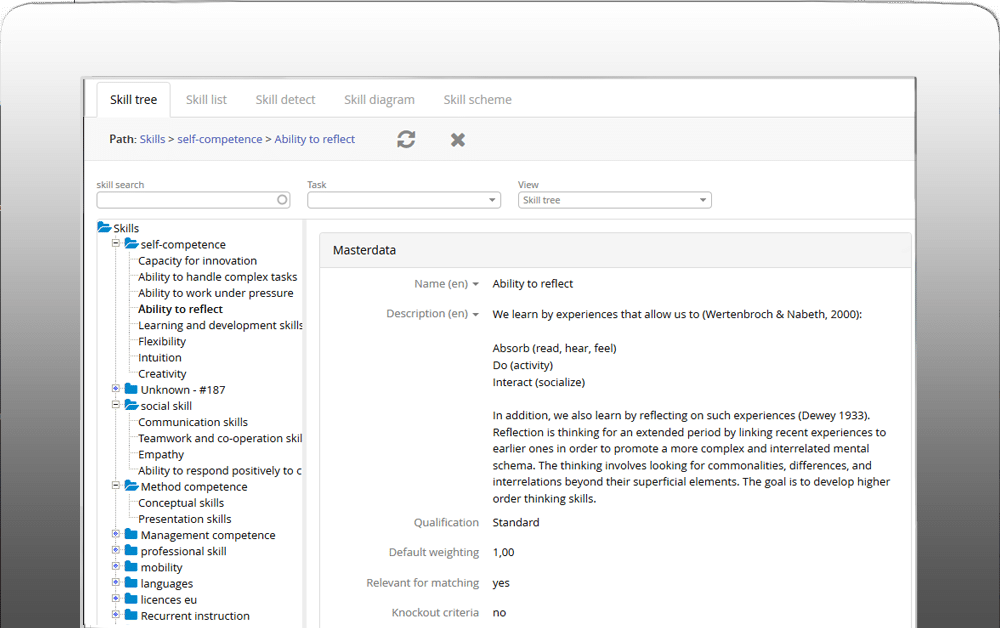Click the Default weighting value 1,00
The height and width of the screenshot is (628, 1000).
(x=503, y=552)
